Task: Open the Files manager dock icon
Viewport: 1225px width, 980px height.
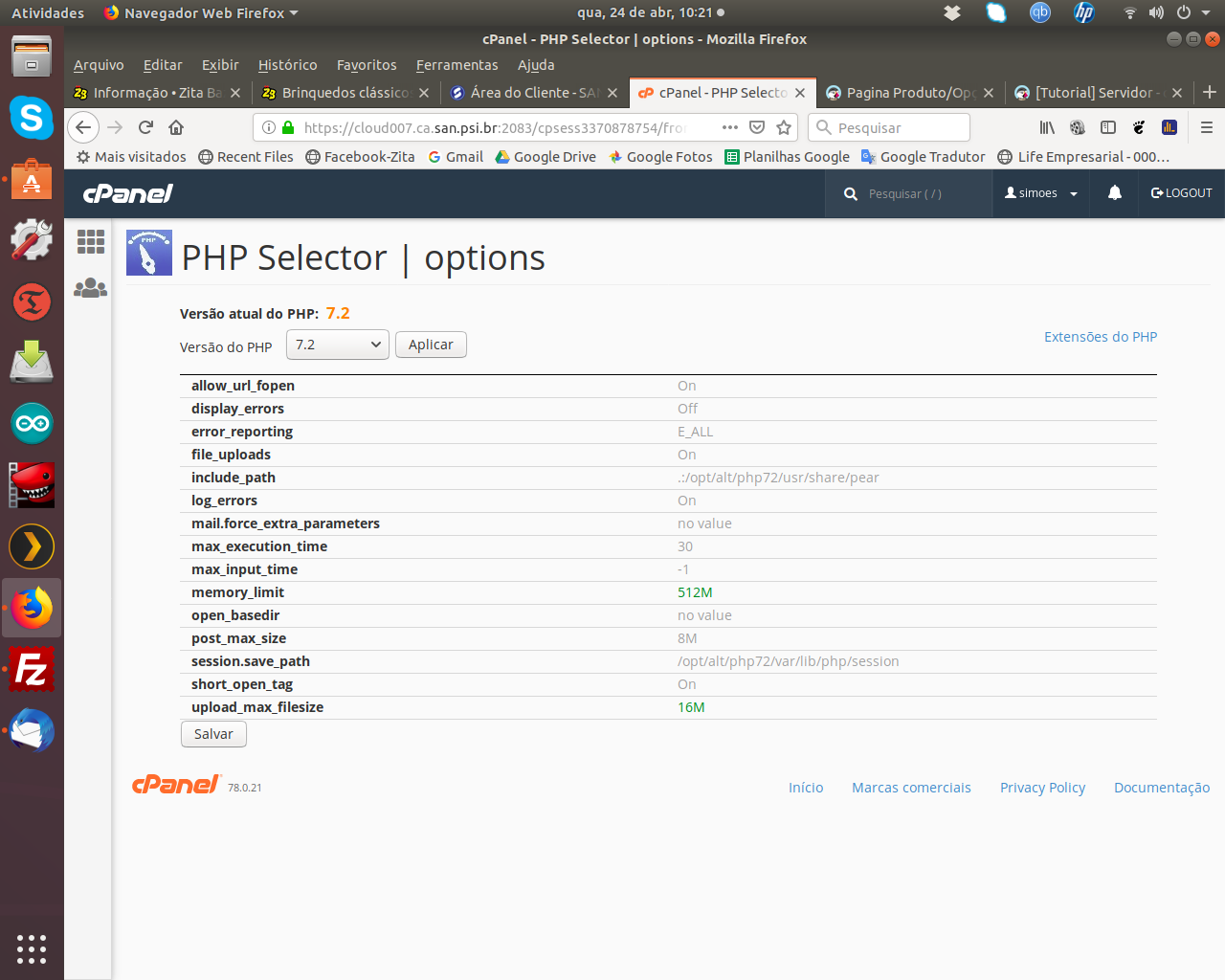Action: pos(32,56)
